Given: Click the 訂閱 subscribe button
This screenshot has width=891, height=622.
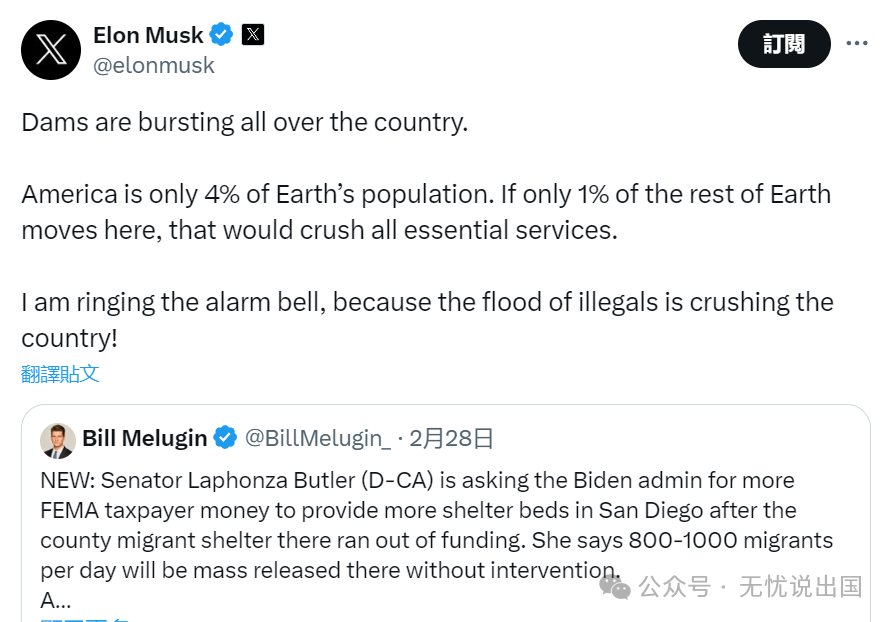Looking at the screenshot, I should [784, 44].
